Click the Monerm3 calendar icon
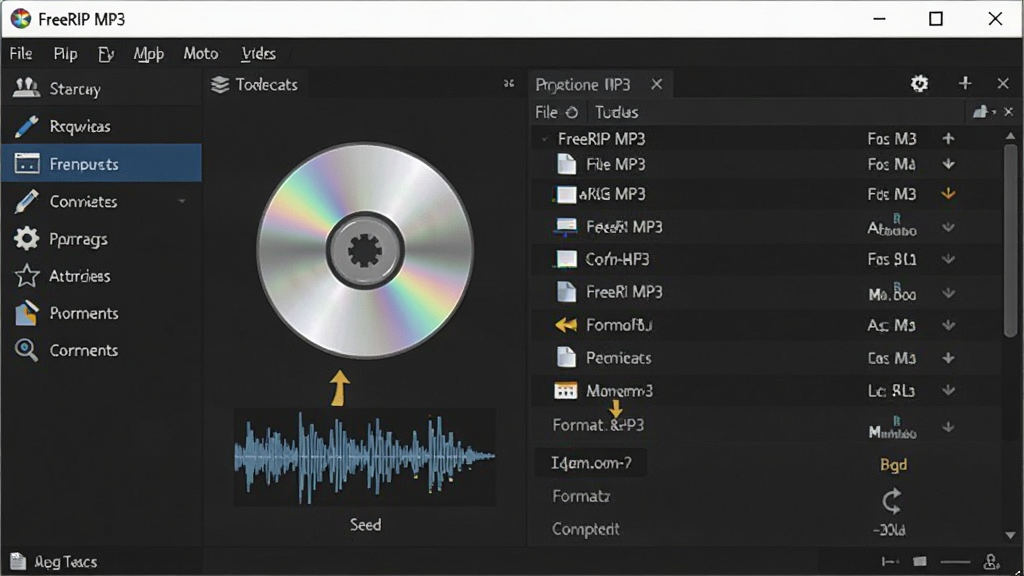 (x=565, y=391)
